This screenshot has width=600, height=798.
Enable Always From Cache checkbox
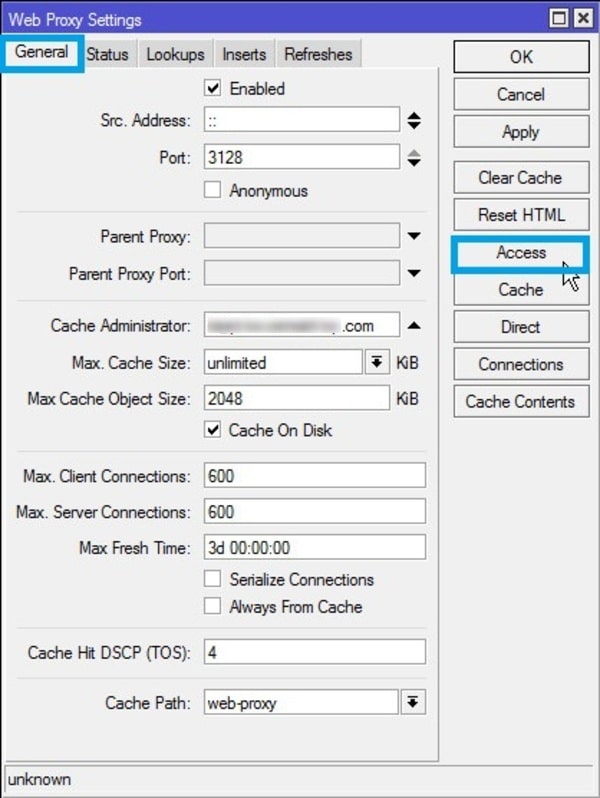tap(212, 606)
